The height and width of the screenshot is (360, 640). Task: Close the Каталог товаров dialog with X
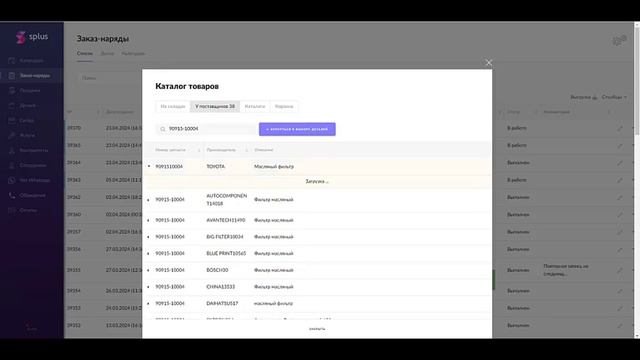tap(489, 62)
